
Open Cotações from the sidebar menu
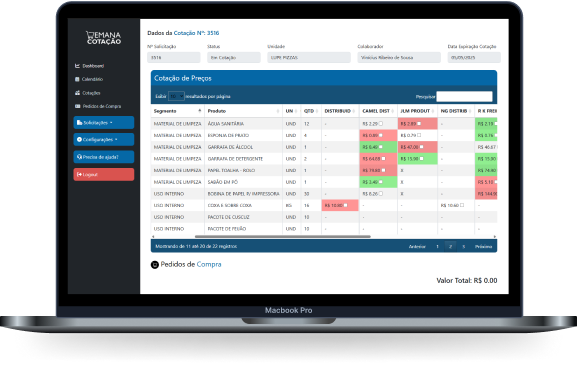(88, 93)
